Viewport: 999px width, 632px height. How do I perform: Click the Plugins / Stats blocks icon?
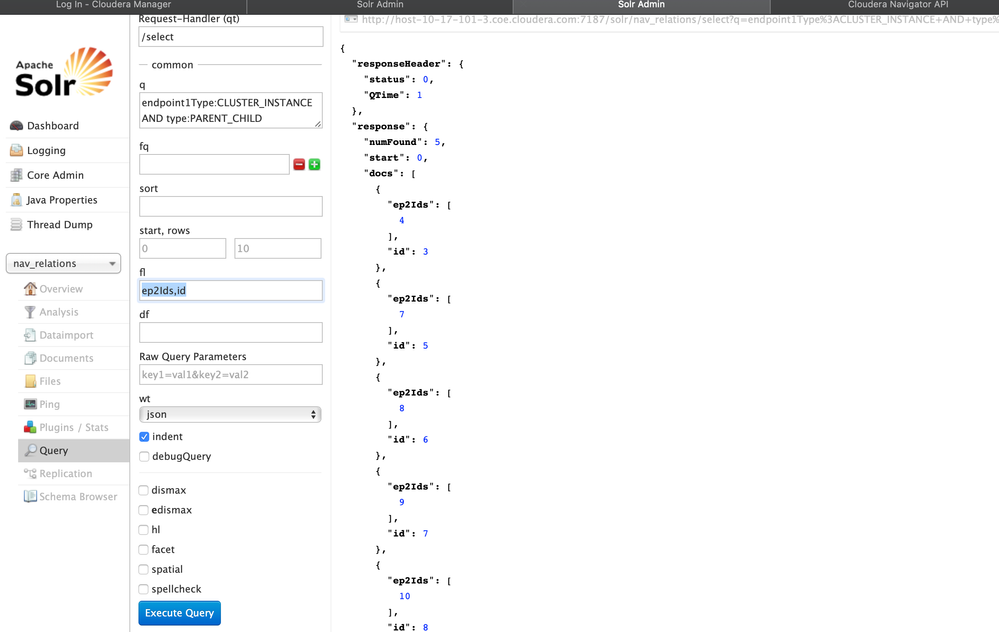[30, 427]
